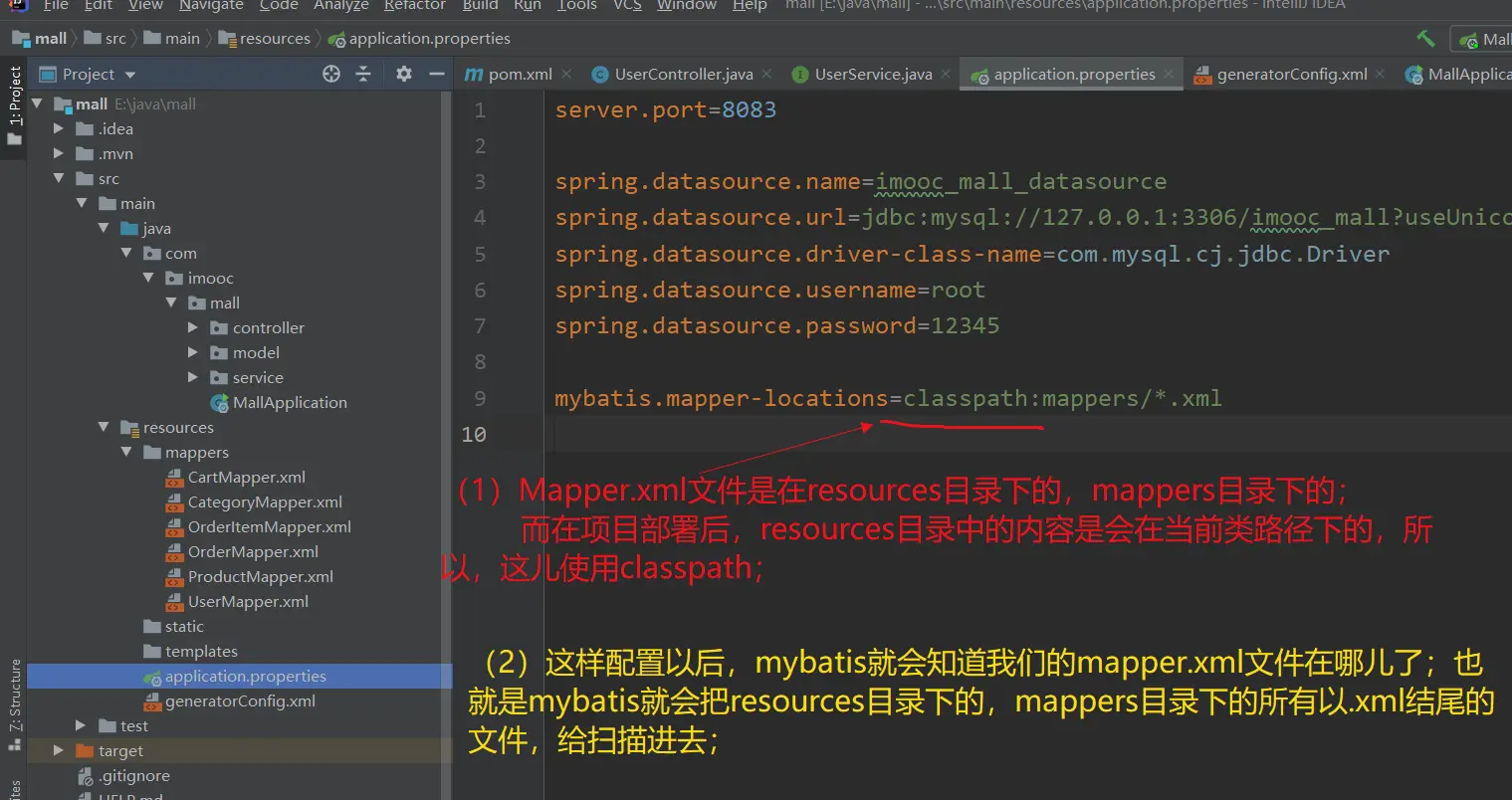Expand the controller package folder
This screenshot has height=800, width=1512.
point(193,327)
